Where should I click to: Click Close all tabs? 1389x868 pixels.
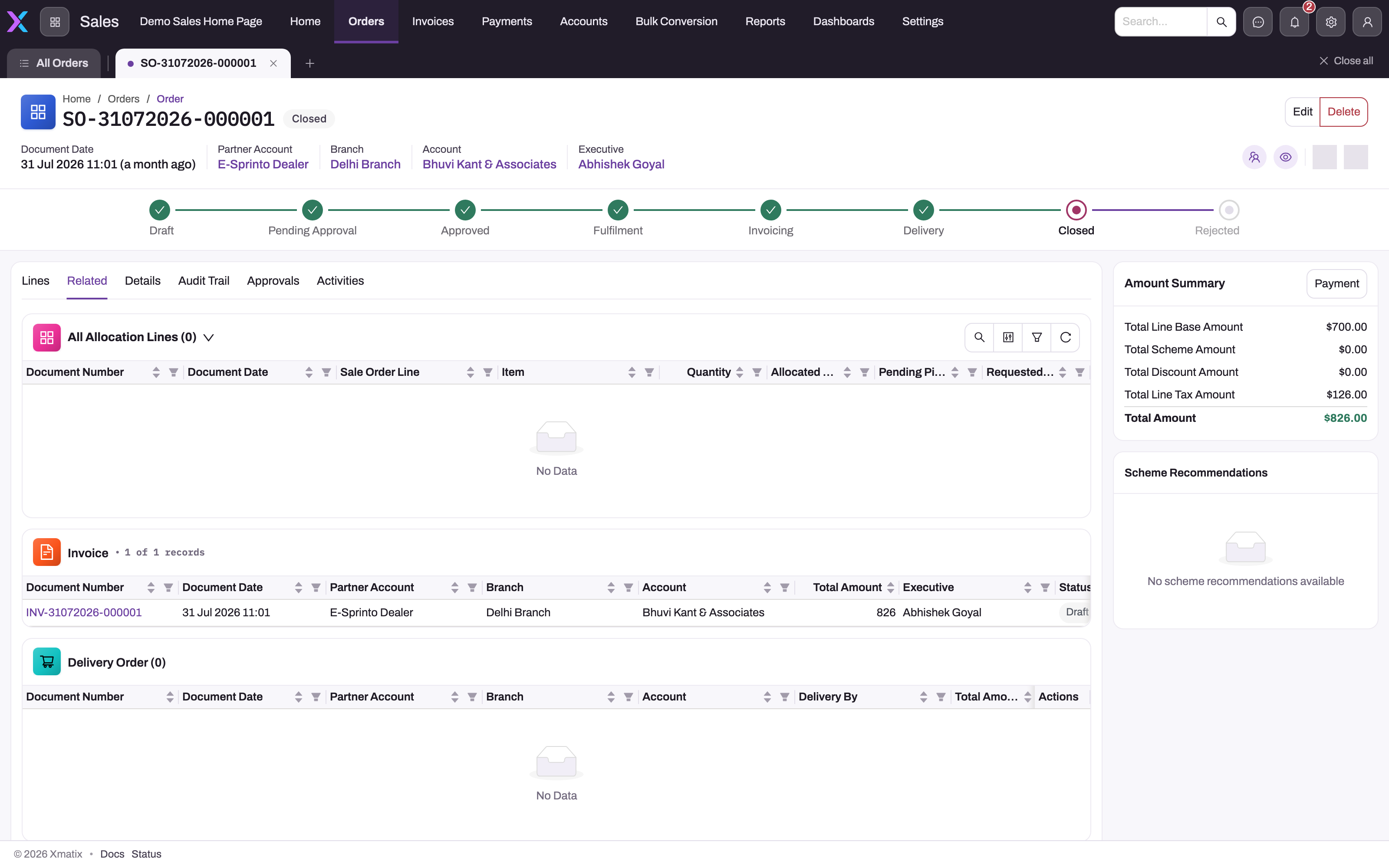[x=1346, y=61]
